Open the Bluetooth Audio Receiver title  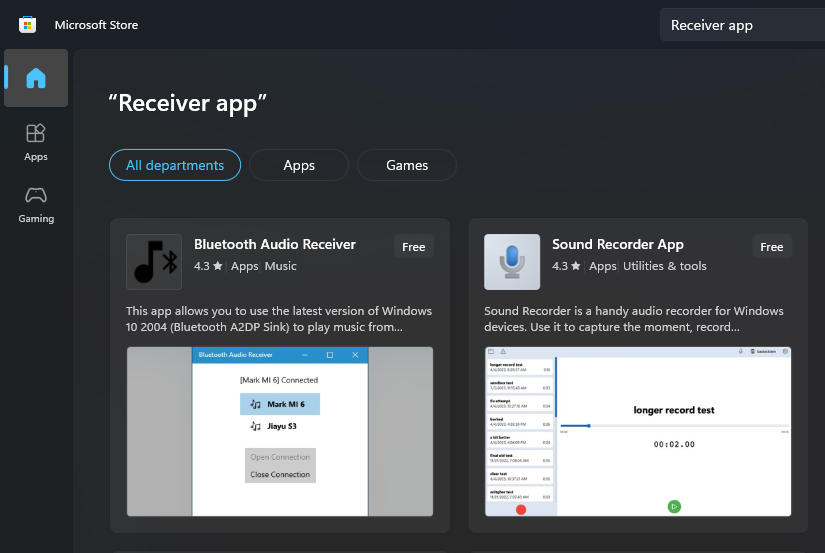pos(275,244)
